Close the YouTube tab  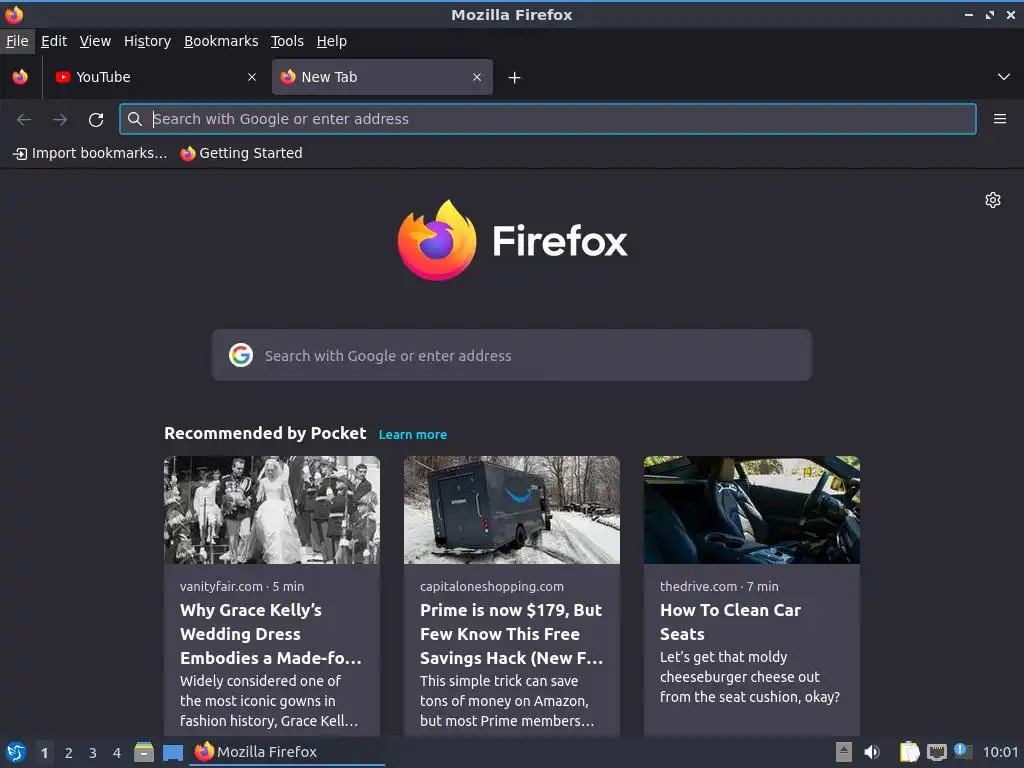(251, 77)
